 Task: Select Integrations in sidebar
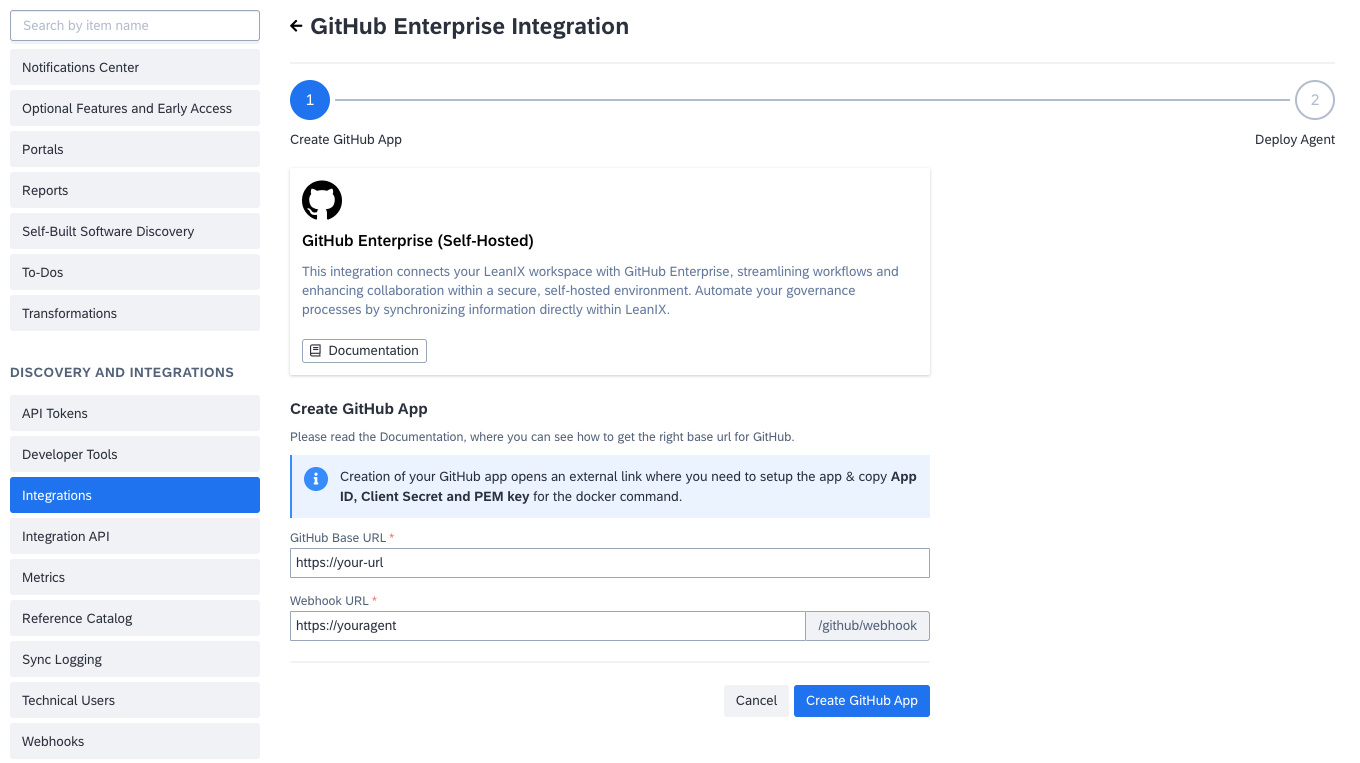click(135, 496)
